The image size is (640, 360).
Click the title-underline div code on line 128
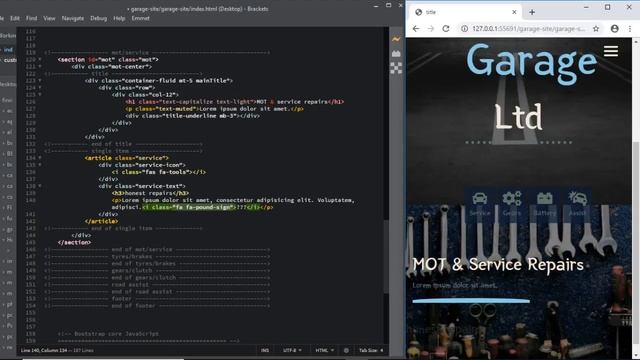(192, 116)
